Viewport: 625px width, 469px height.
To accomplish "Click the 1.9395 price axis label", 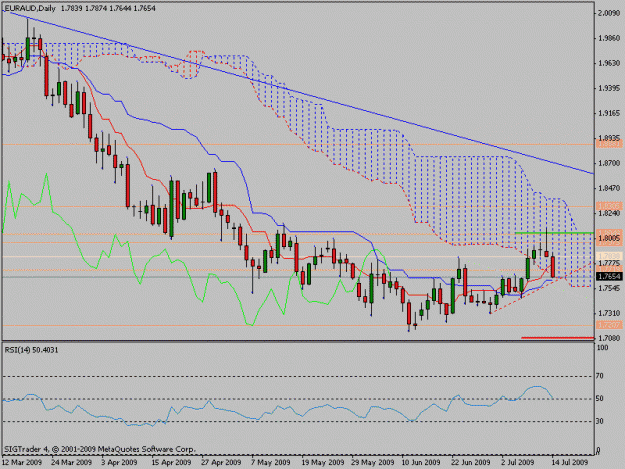I will point(609,88).
